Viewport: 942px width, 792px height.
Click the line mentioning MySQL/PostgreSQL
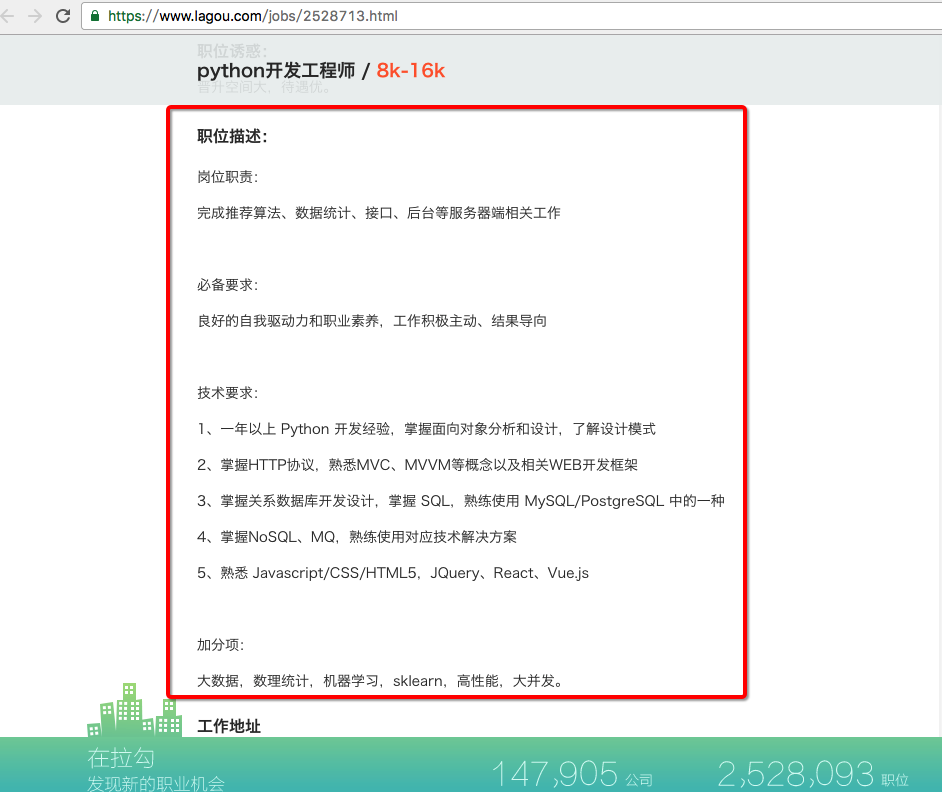460,501
